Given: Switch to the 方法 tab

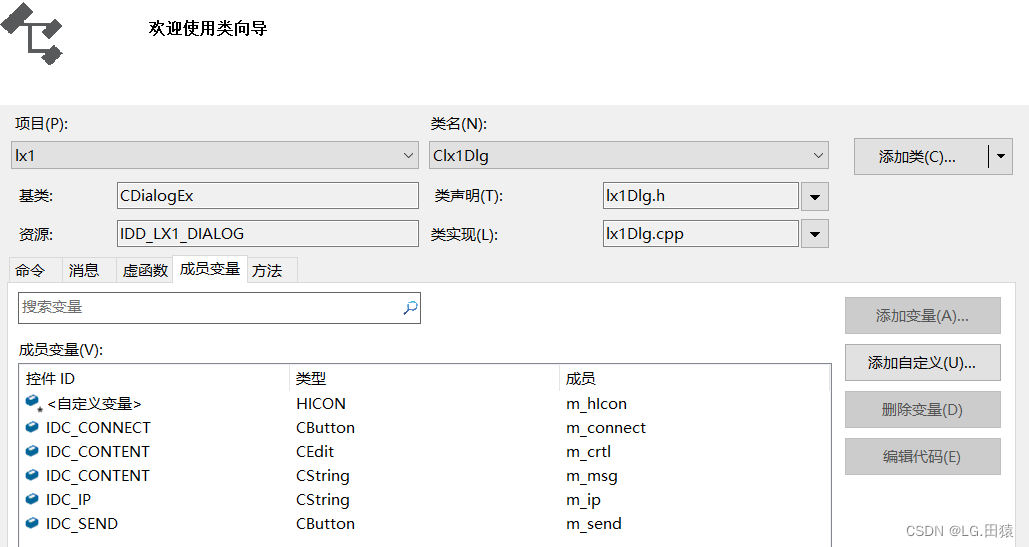Looking at the screenshot, I should pos(267,270).
